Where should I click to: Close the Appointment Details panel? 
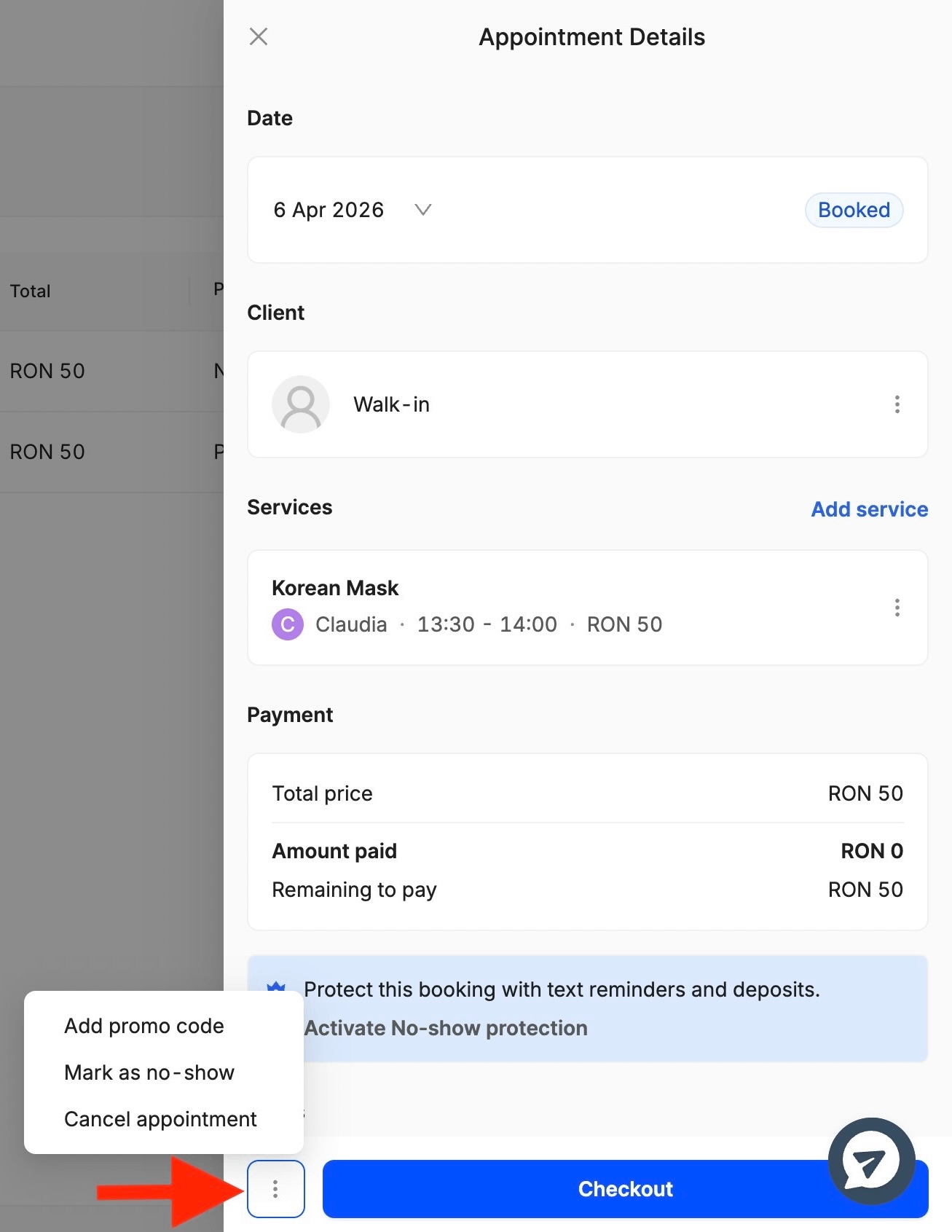click(259, 36)
